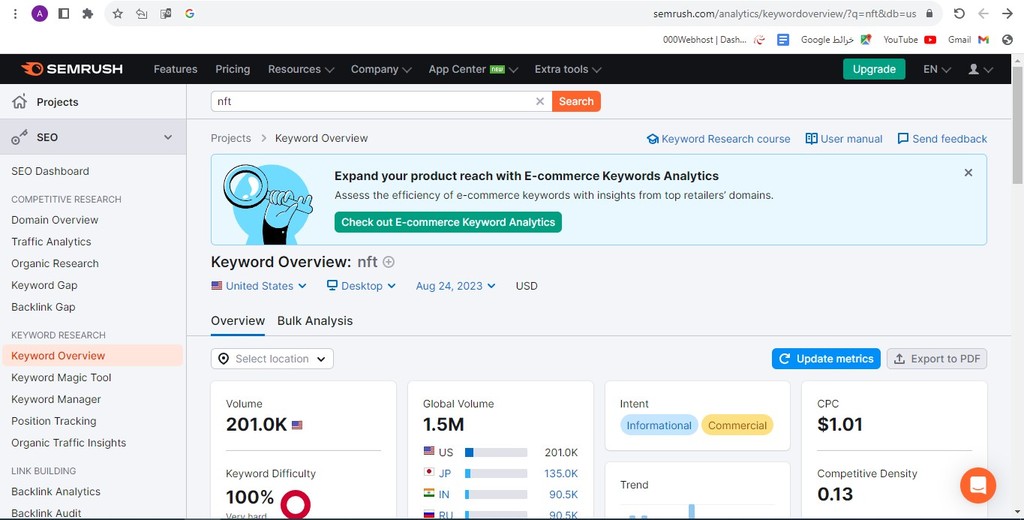This screenshot has width=1024, height=520.
Task: Expand the Extra tools dropdown
Action: (568, 69)
